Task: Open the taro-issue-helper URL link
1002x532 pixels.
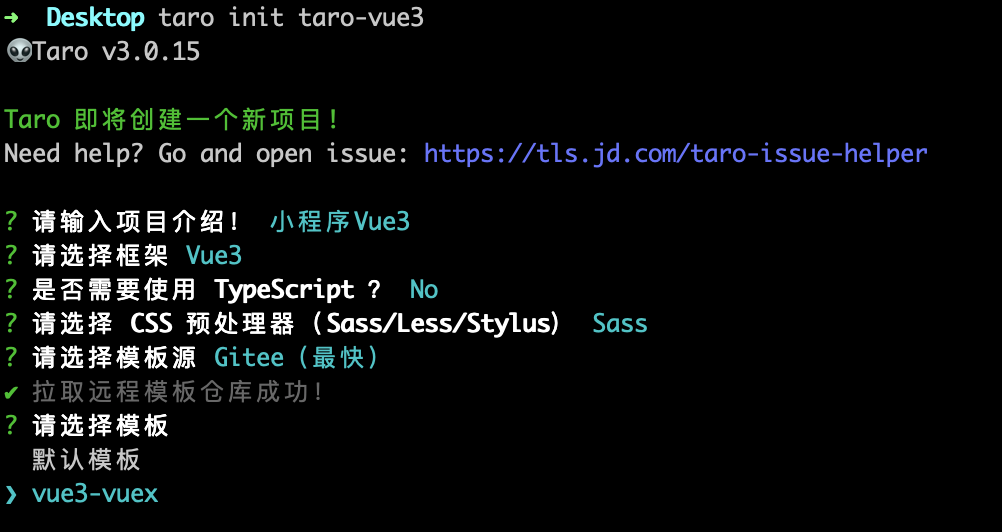Action: pos(675,154)
